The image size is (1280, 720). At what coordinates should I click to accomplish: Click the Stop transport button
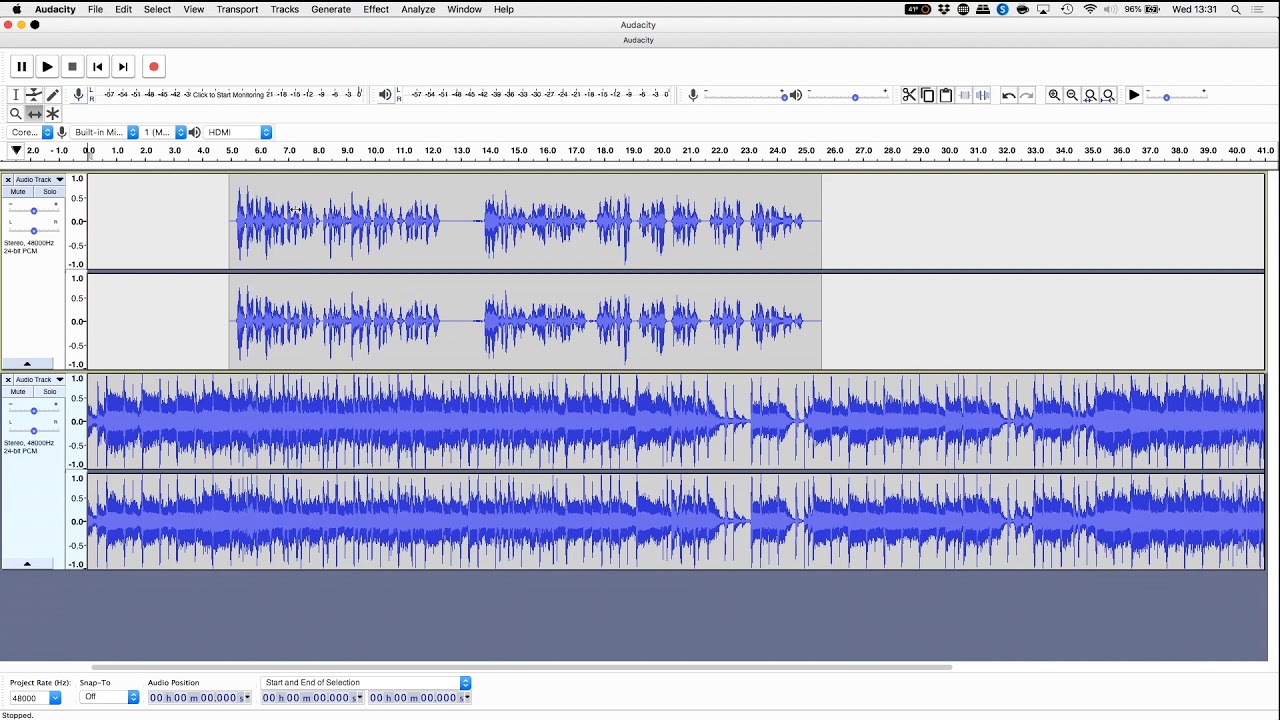(x=72, y=67)
